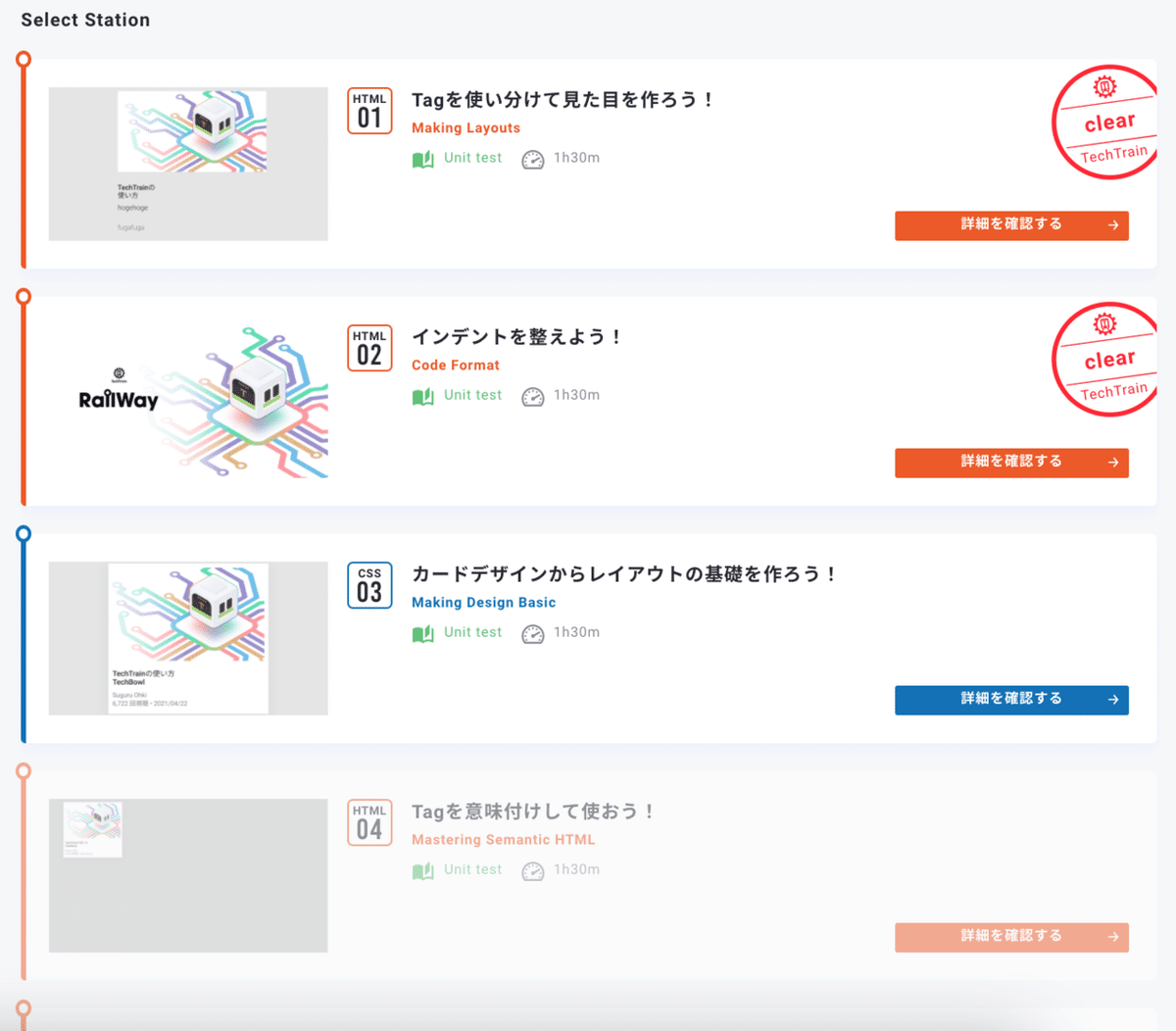Open the Making Layouts subtitle link
This screenshot has width=1176, height=1031.
point(465,127)
